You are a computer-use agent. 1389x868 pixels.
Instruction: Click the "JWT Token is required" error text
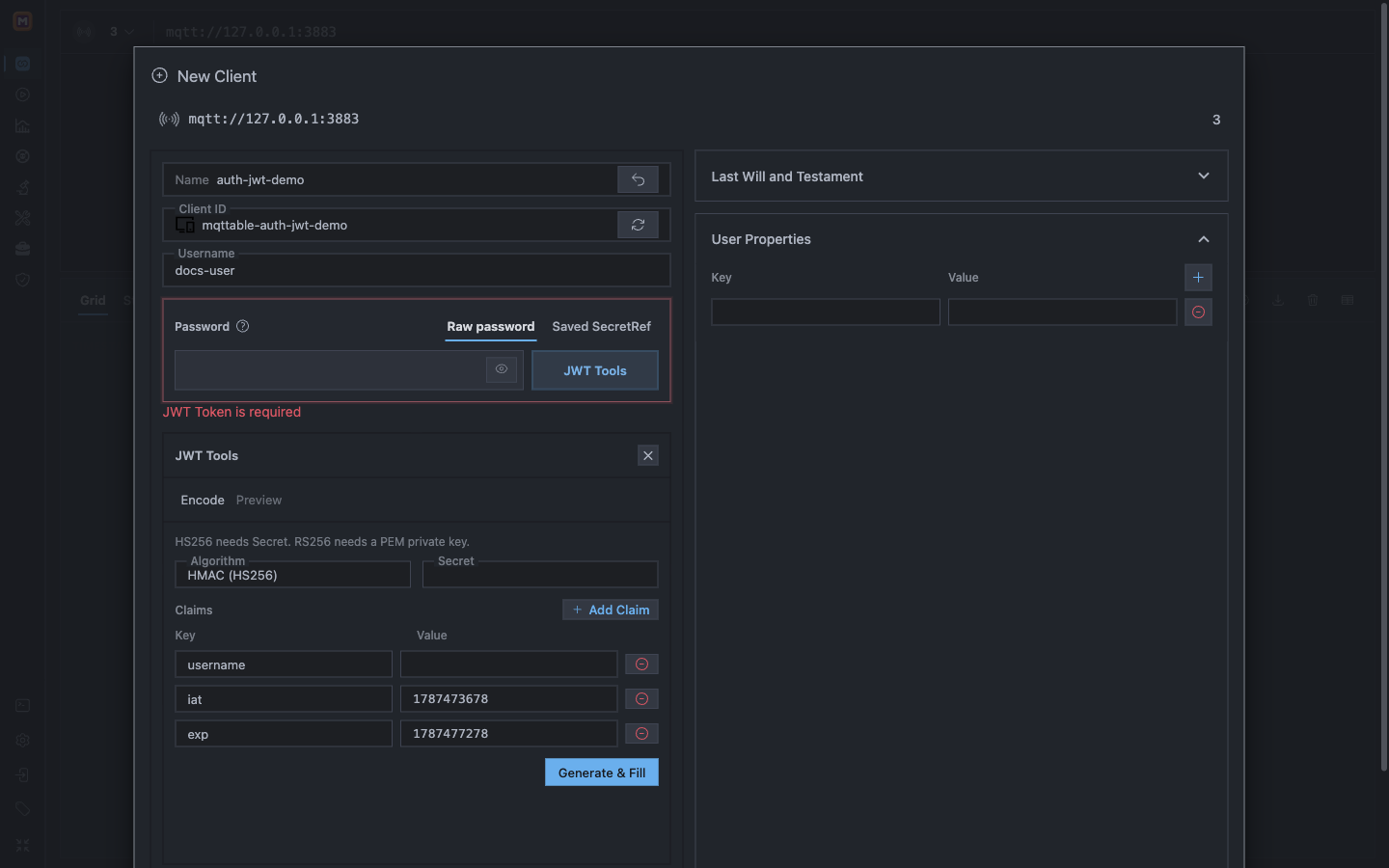(x=231, y=412)
